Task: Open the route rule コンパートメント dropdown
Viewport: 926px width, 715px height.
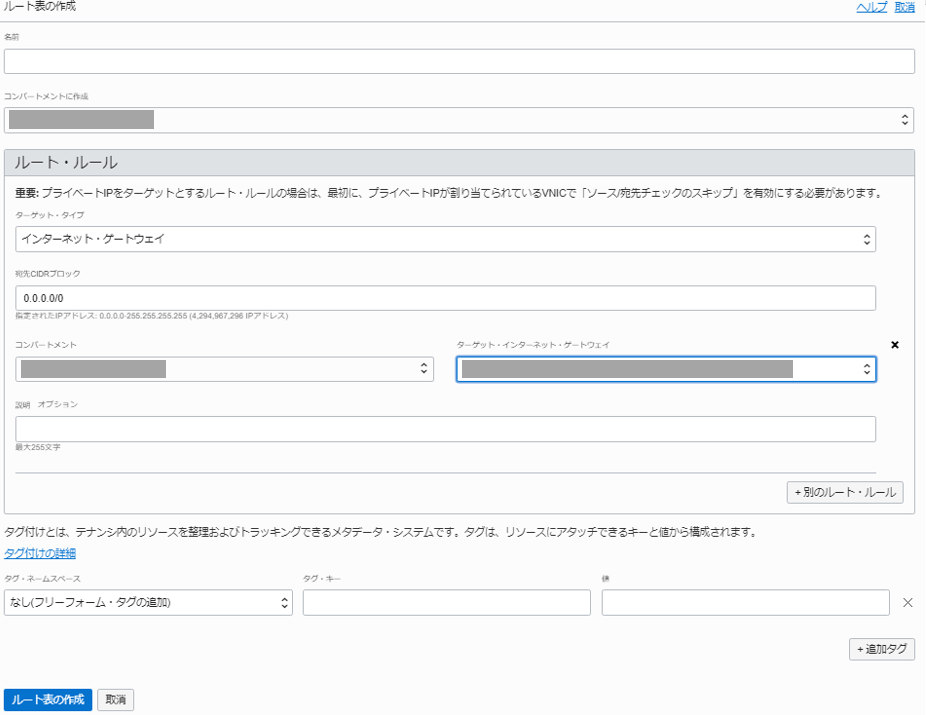Action: point(224,369)
